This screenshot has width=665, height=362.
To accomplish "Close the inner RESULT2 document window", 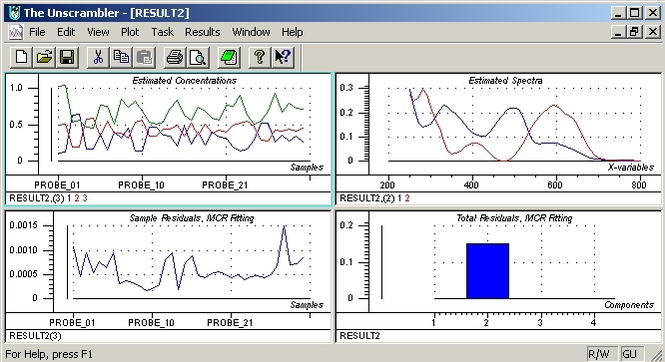I will click(653, 32).
